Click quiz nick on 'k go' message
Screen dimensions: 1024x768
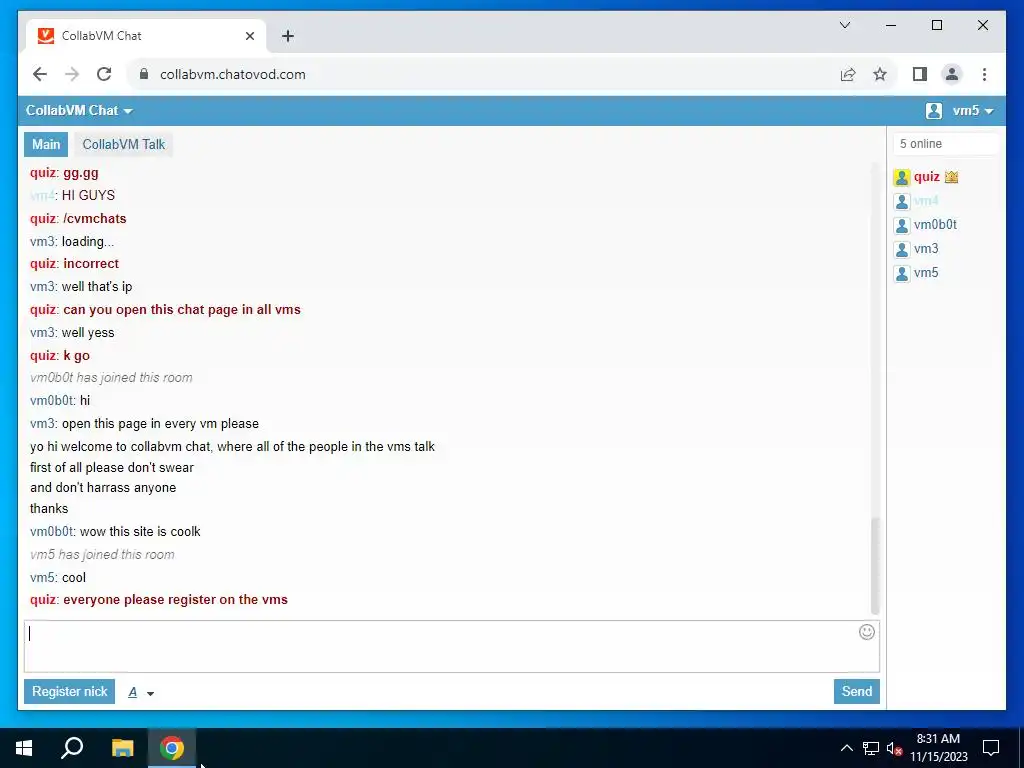pyautogui.click(x=42, y=355)
